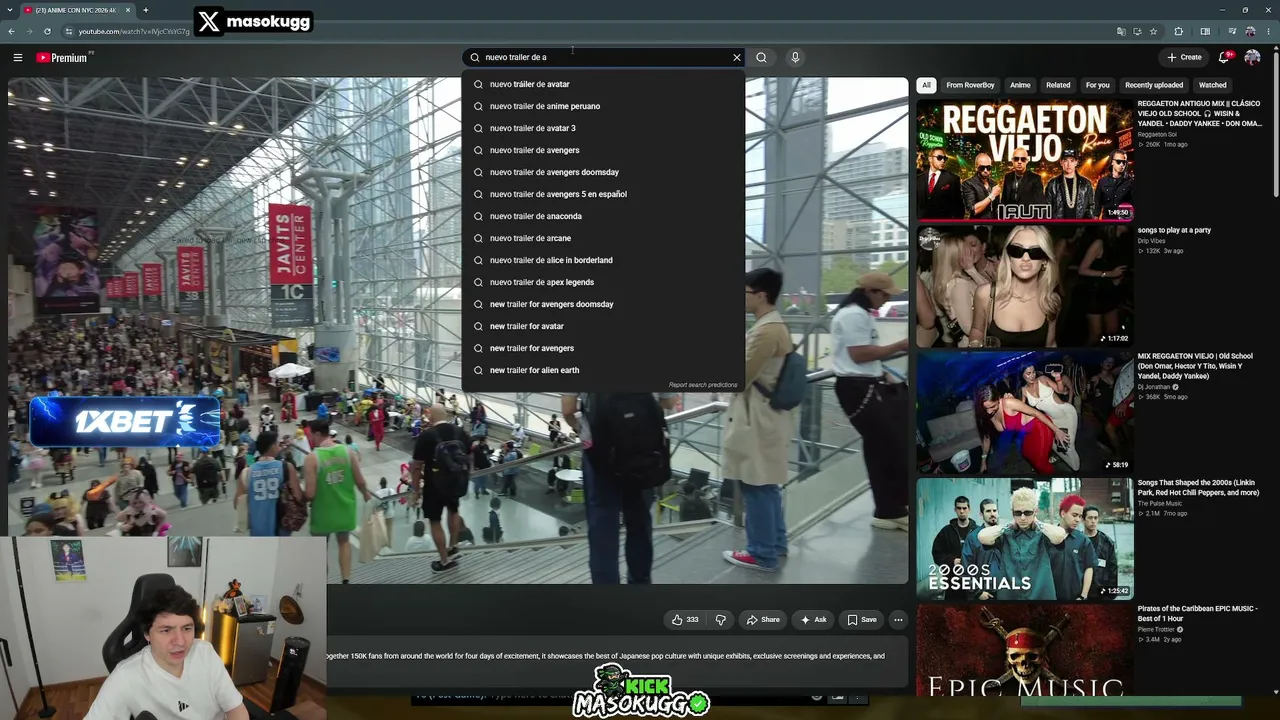The image size is (1280, 720).
Task: Choose suggestion 'nuevo trailer de avengers 5 en español'
Action: [603, 194]
